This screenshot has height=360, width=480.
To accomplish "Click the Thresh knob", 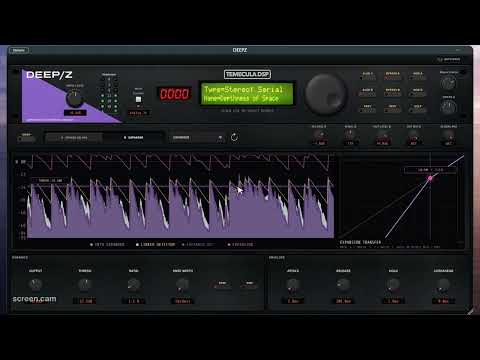I will (x=85, y=284).
